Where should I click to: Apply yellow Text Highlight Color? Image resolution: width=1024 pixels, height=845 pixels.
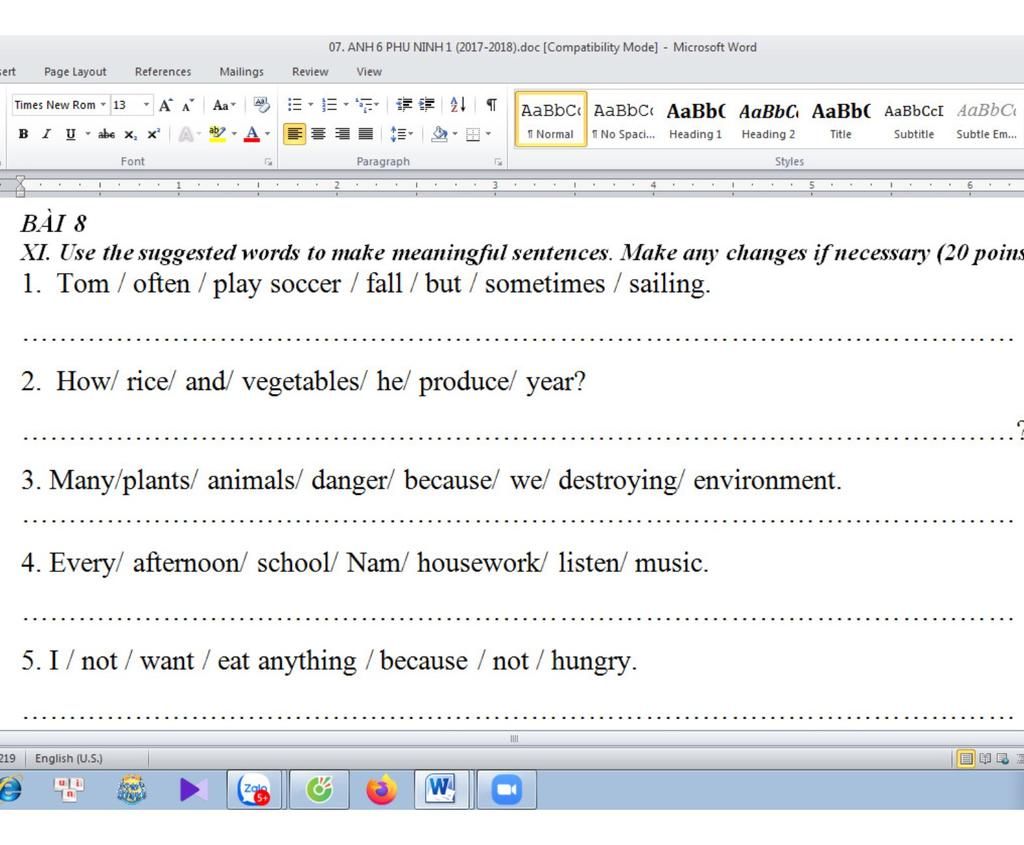pyautogui.click(x=217, y=134)
